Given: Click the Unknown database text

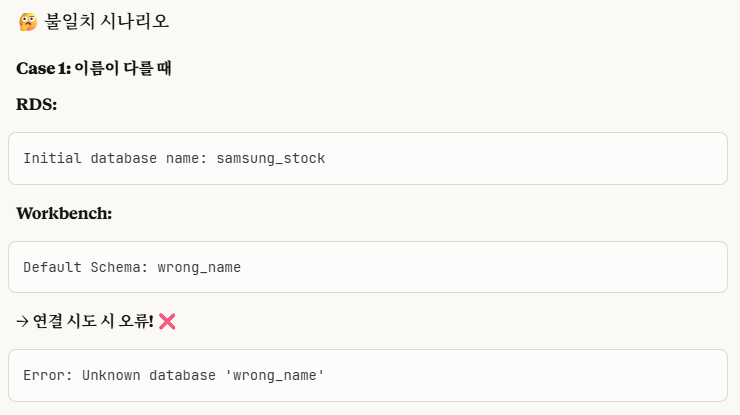Looking at the screenshot, I should (x=149, y=375).
